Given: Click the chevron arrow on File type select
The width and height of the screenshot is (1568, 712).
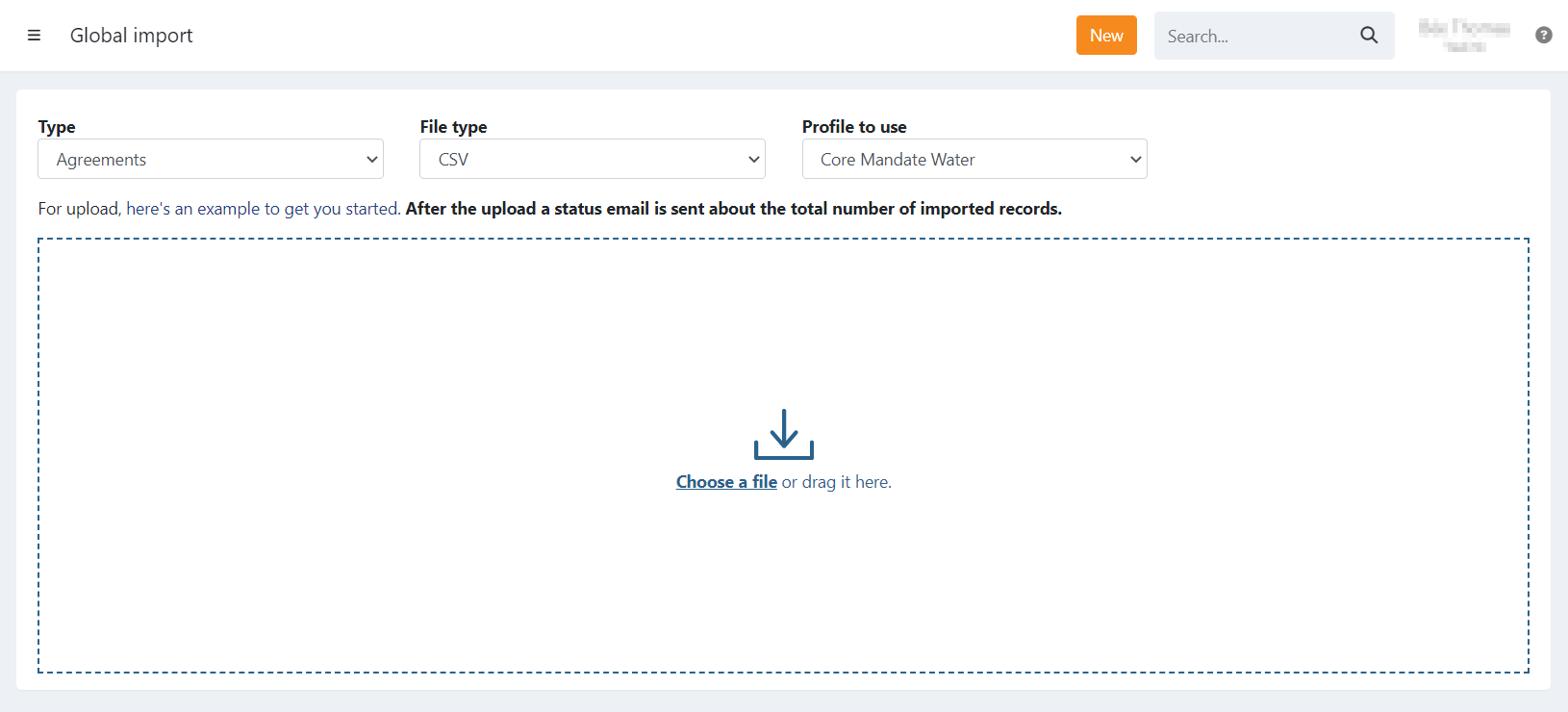Looking at the screenshot, I should pyautogui.click(x=753, y=160).
